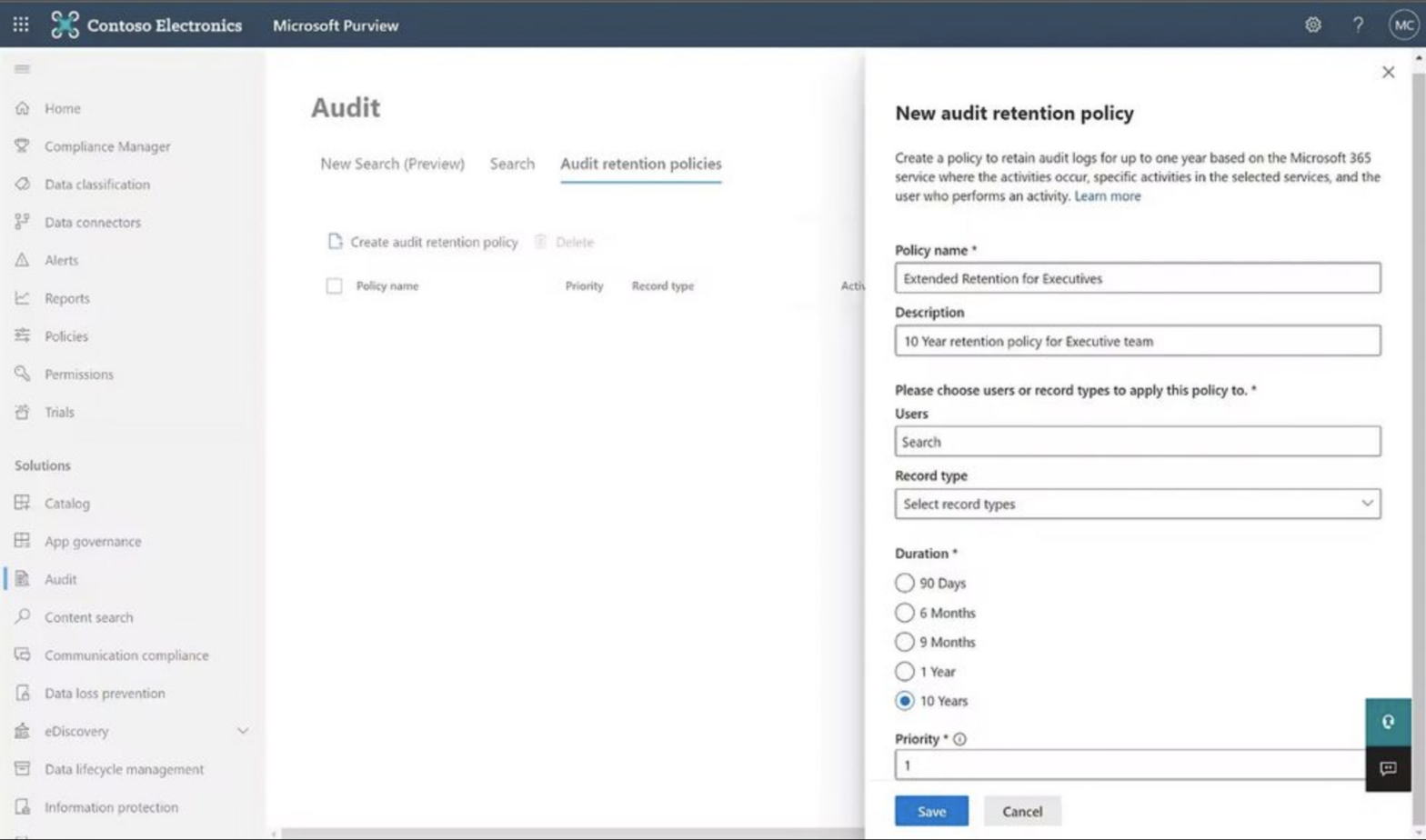Click the Trials gift icon

coord(22,412)
